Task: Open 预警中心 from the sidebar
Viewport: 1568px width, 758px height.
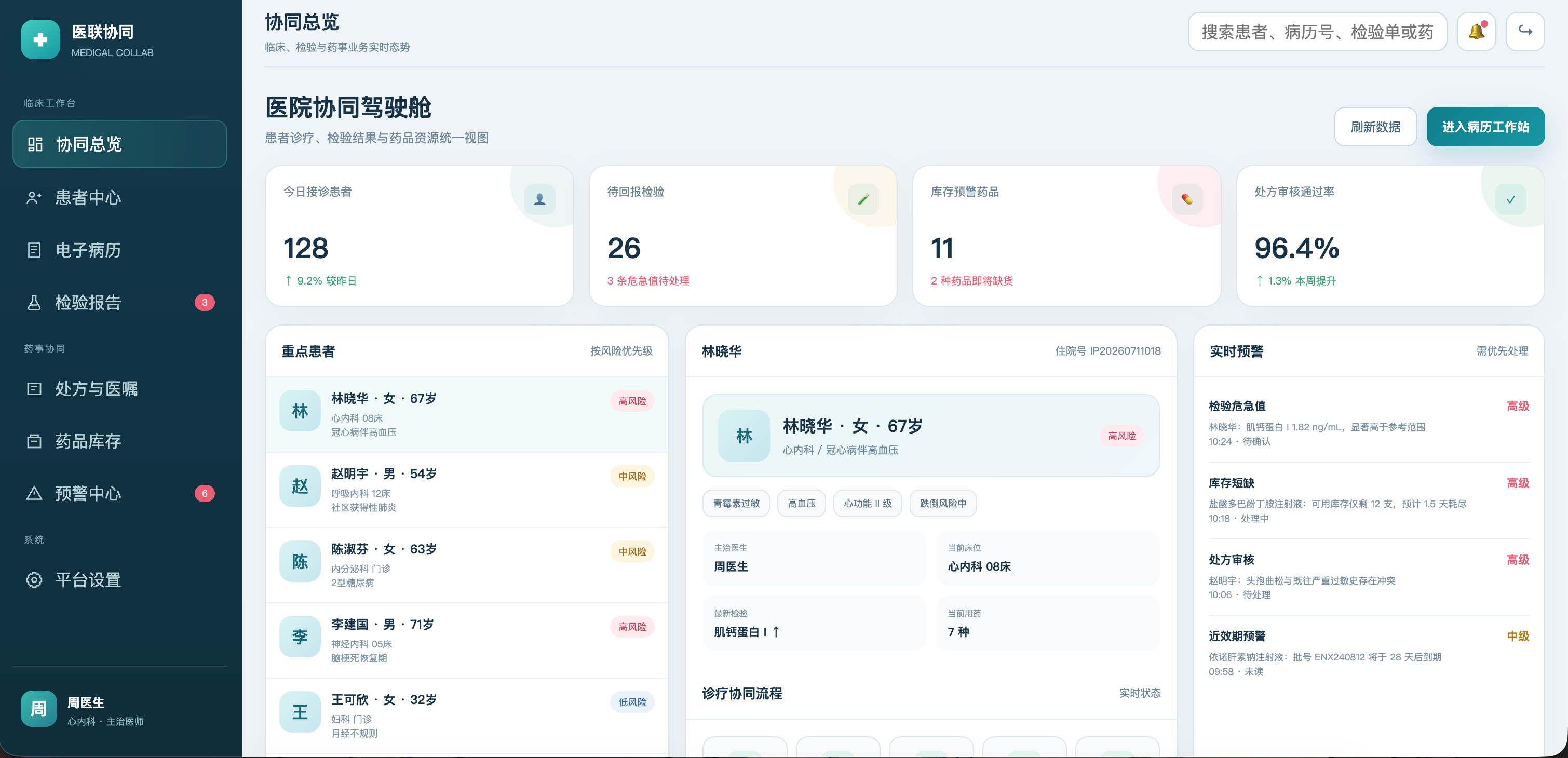Action: tap(120, 493)
